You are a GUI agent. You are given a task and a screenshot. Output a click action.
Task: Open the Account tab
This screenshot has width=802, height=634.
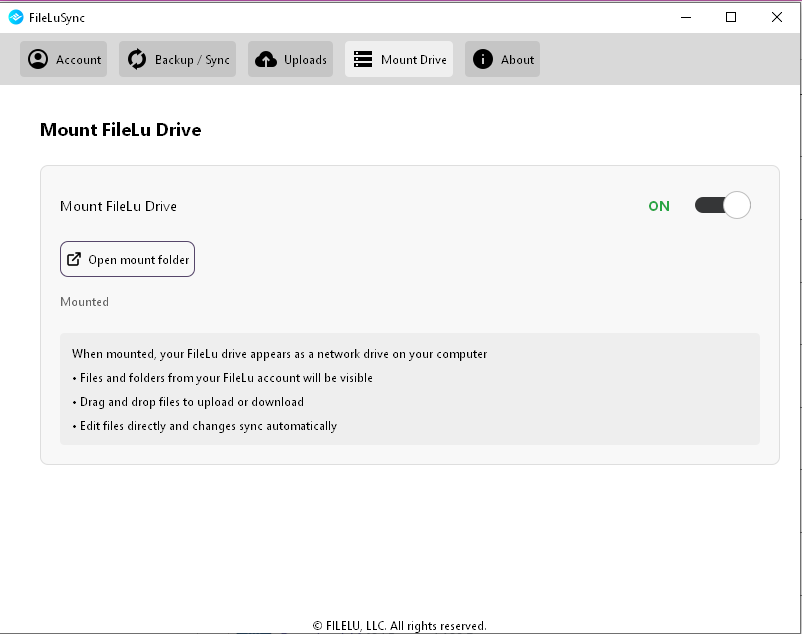(x=63, y=59)
